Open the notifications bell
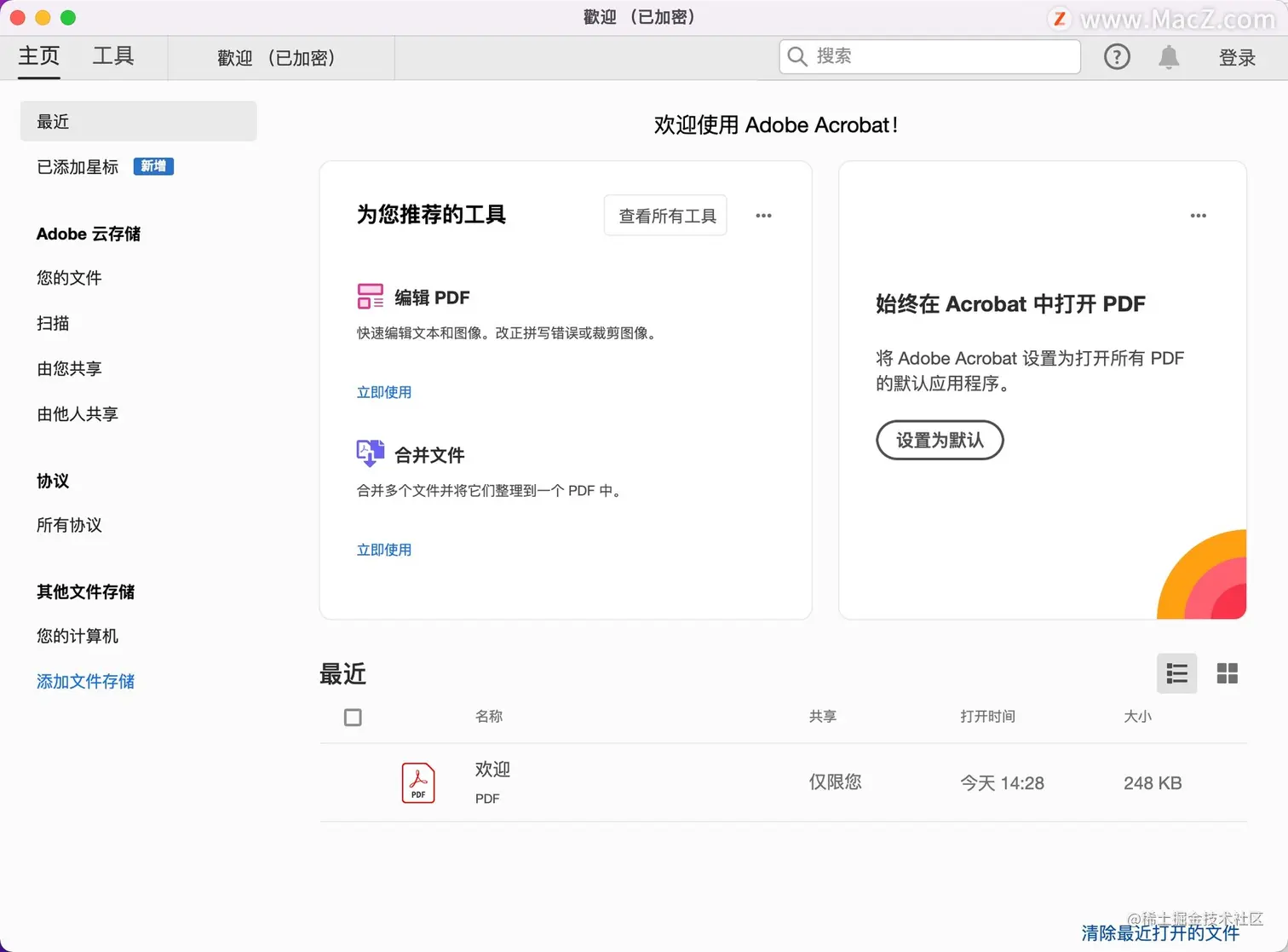Image resolution: width=1288 pixels, height=952 pixels. (x=1169, y=57)
